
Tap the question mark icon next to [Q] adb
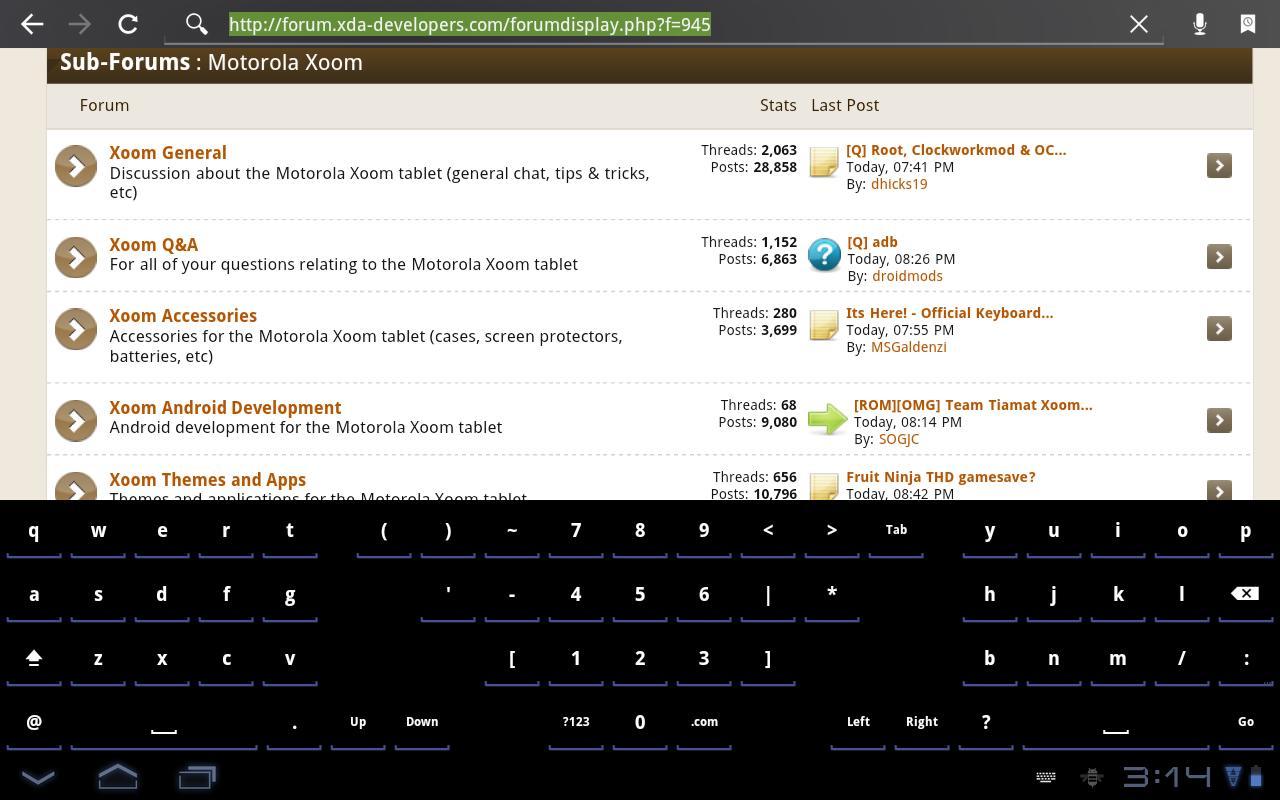coord(823,256)
